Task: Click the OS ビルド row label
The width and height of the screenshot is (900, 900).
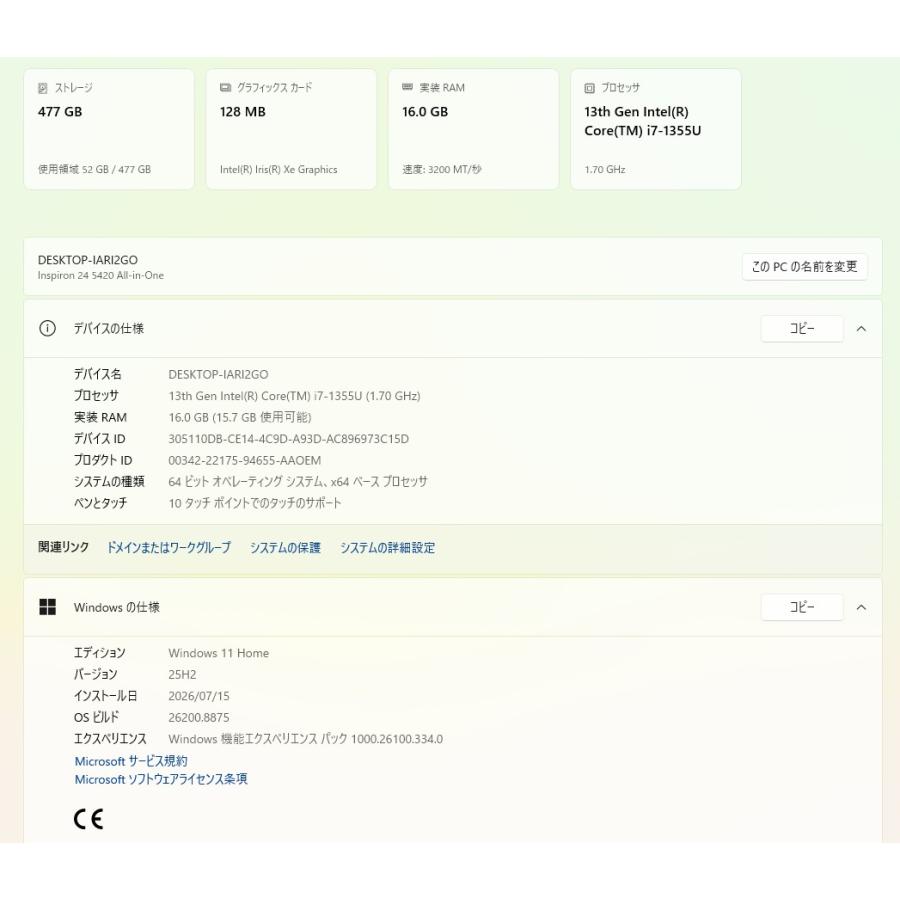Action: pos(96,717)
